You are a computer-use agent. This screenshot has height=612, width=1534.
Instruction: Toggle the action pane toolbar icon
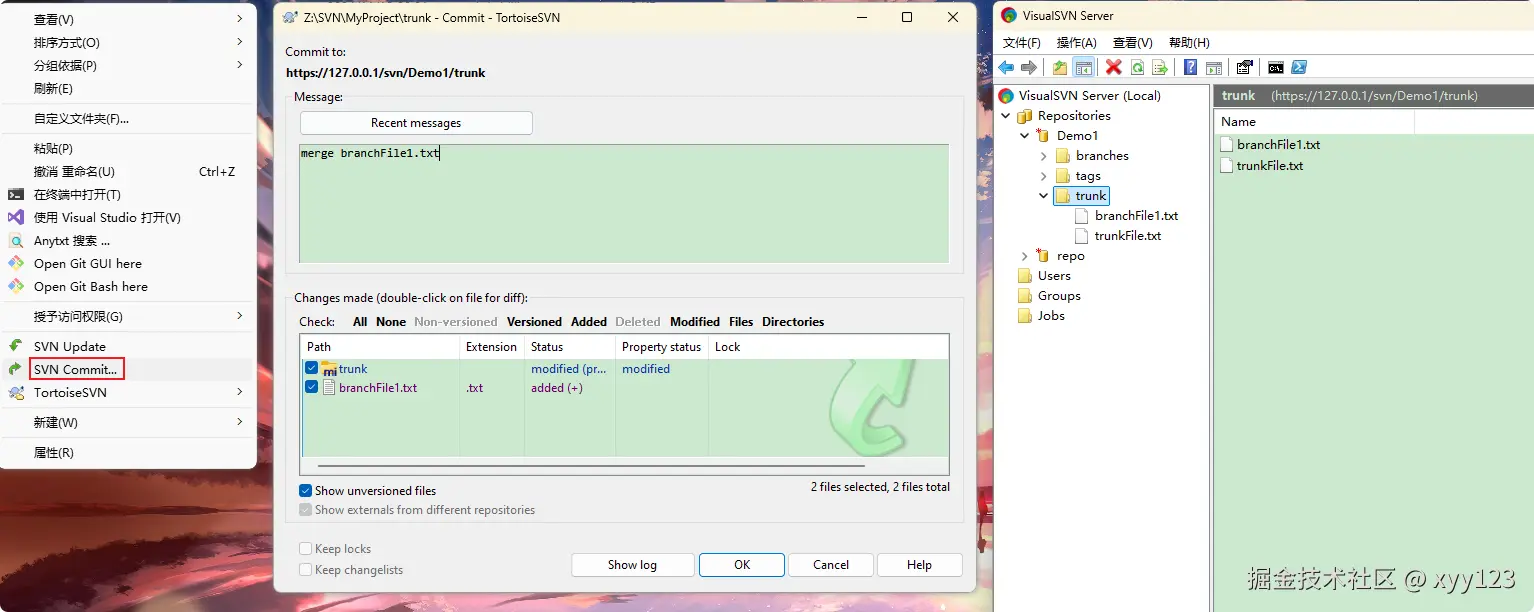1214,68
